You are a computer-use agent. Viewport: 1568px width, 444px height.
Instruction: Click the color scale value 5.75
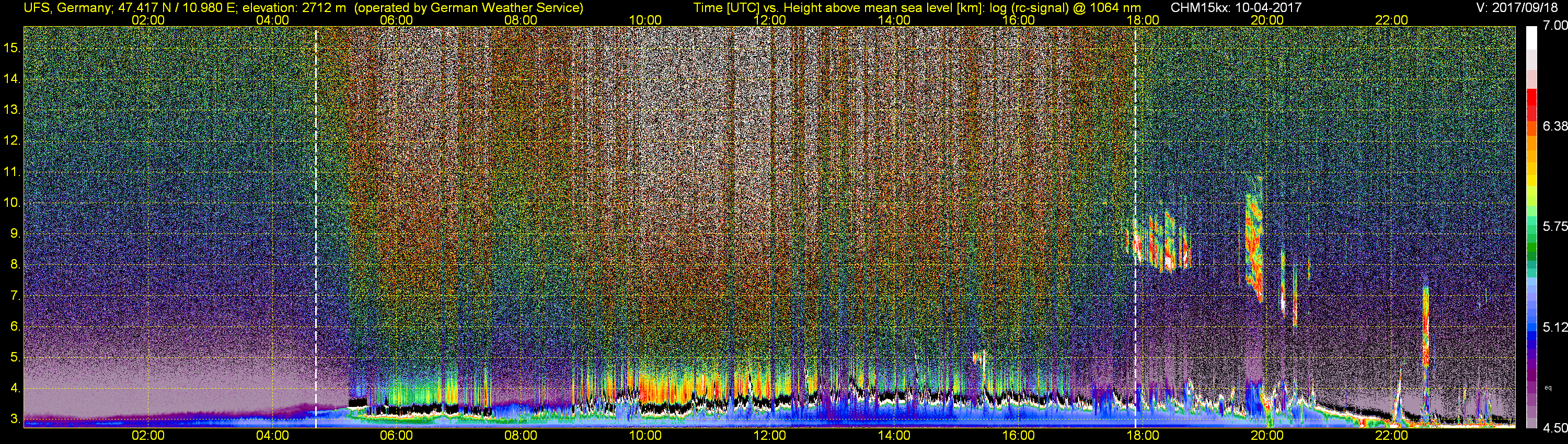(x=1555, y=226)
